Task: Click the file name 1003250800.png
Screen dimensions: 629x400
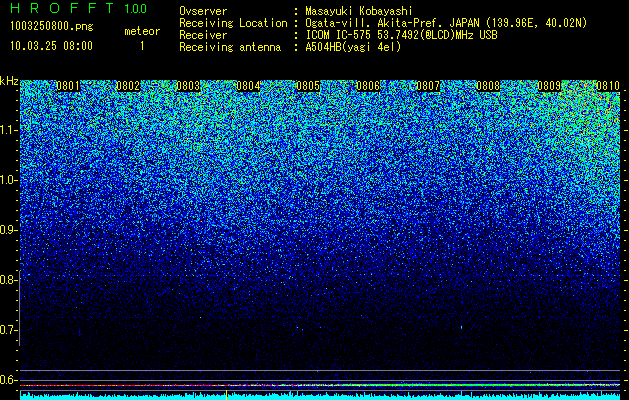Action: tap(52, 26)
